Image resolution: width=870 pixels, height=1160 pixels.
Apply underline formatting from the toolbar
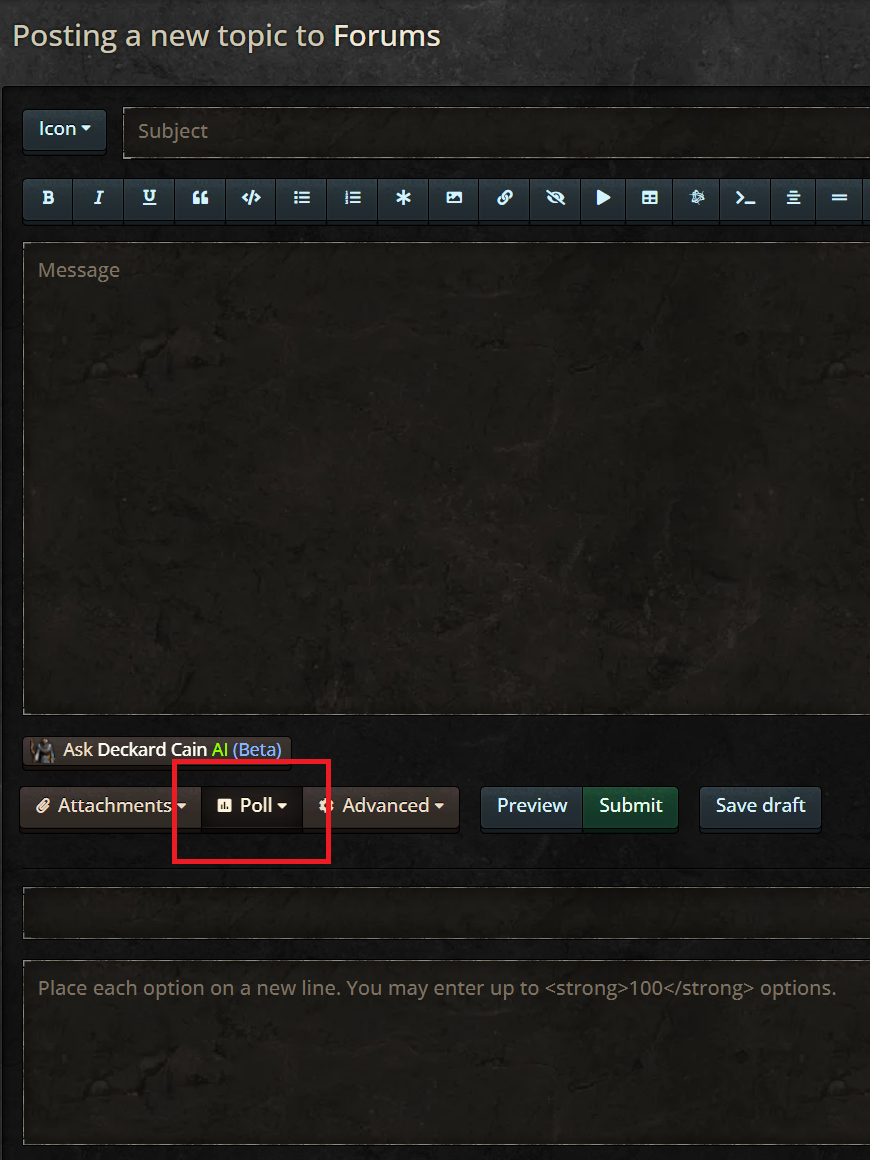[149, 198]
